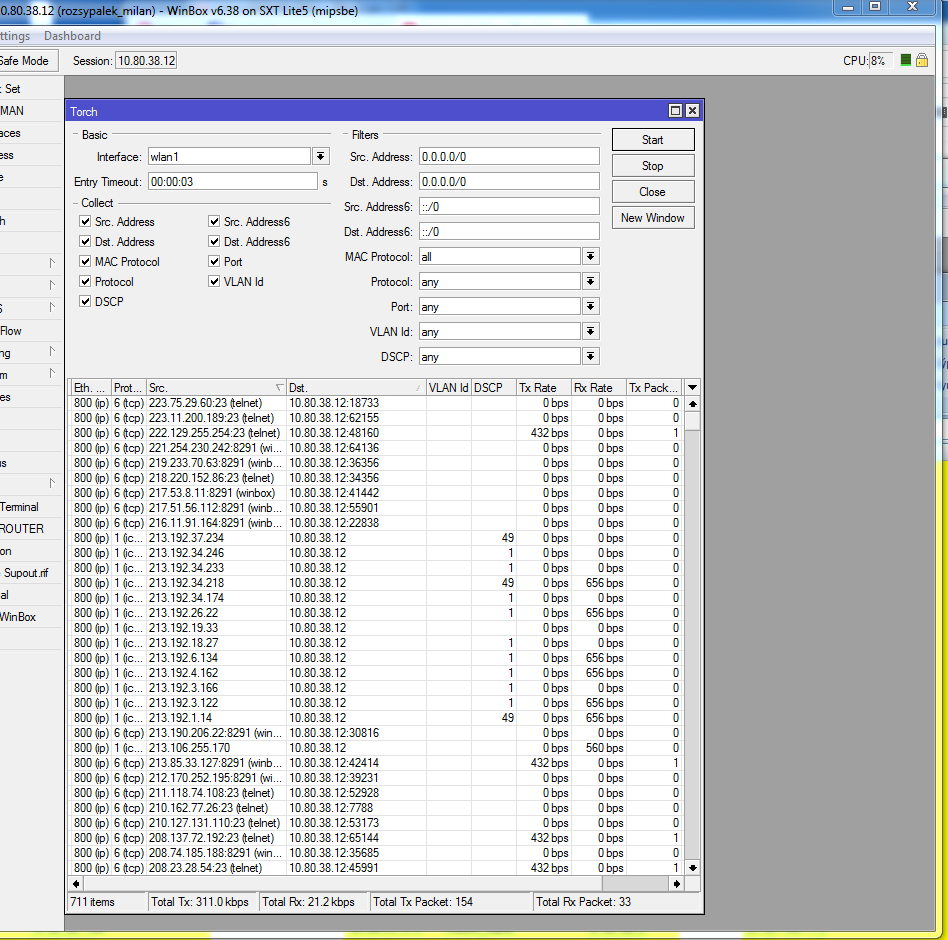The height and width of the screenshot is (940, 948).
Task: Click the padlock icon beside CPU indicator
Action: pyautogui.click(x=921, y=60)
